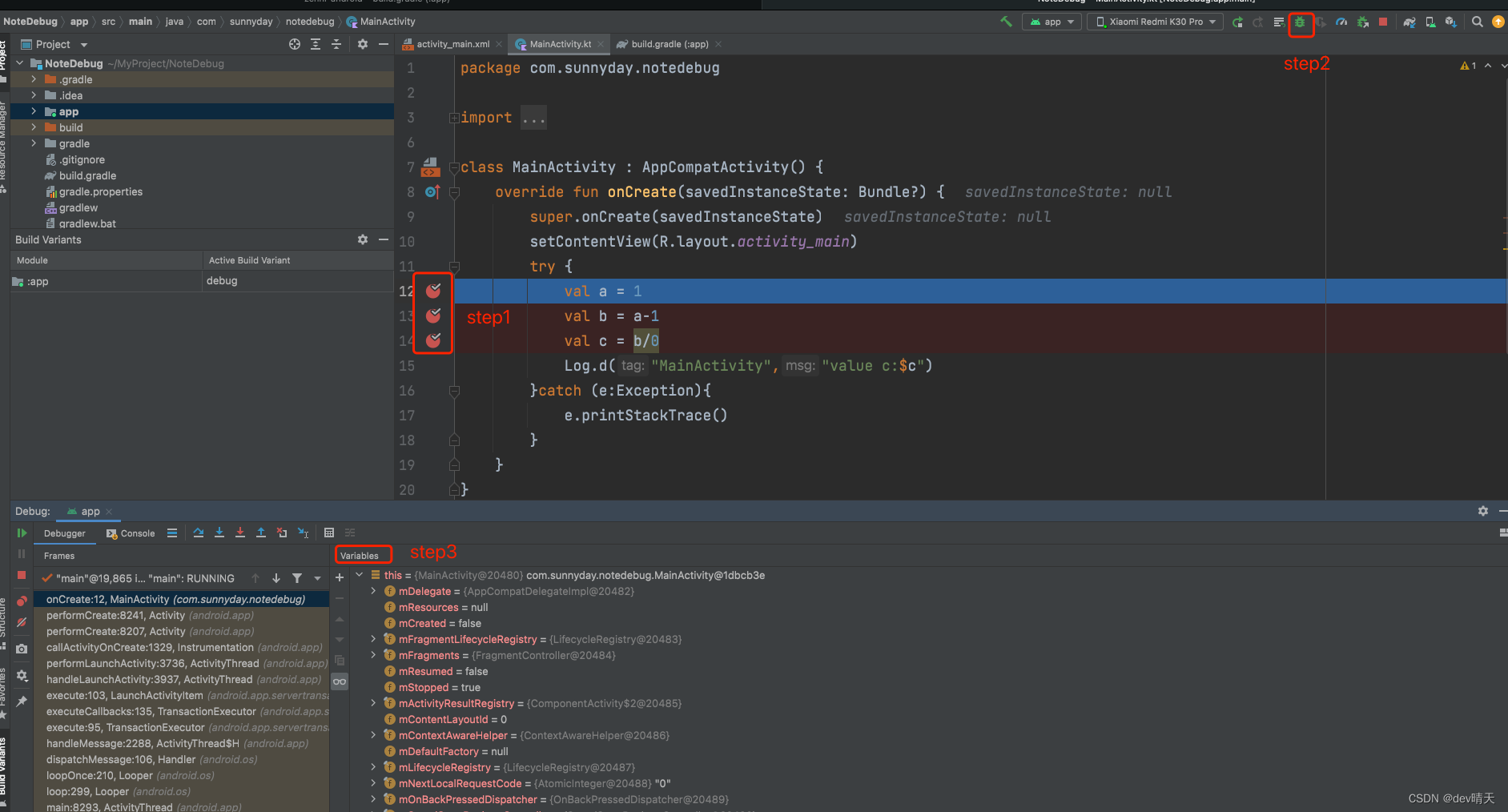
Task: Expand the mDelegate variable
Action: (372, 591)
